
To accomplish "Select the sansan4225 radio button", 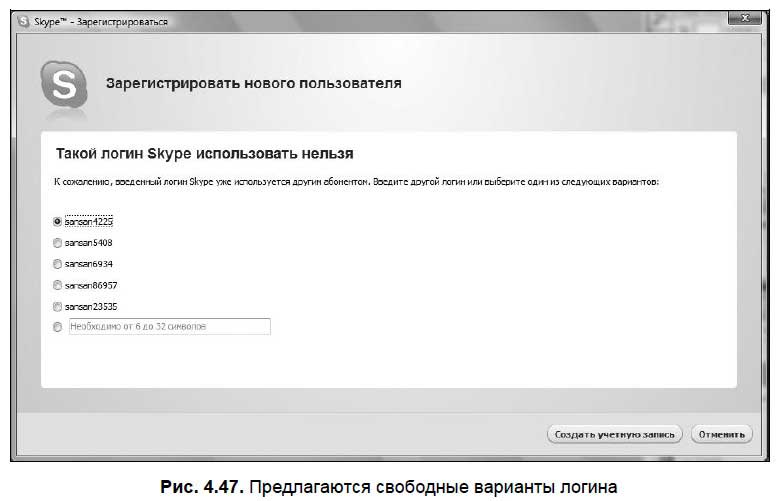I will (57, 221).
